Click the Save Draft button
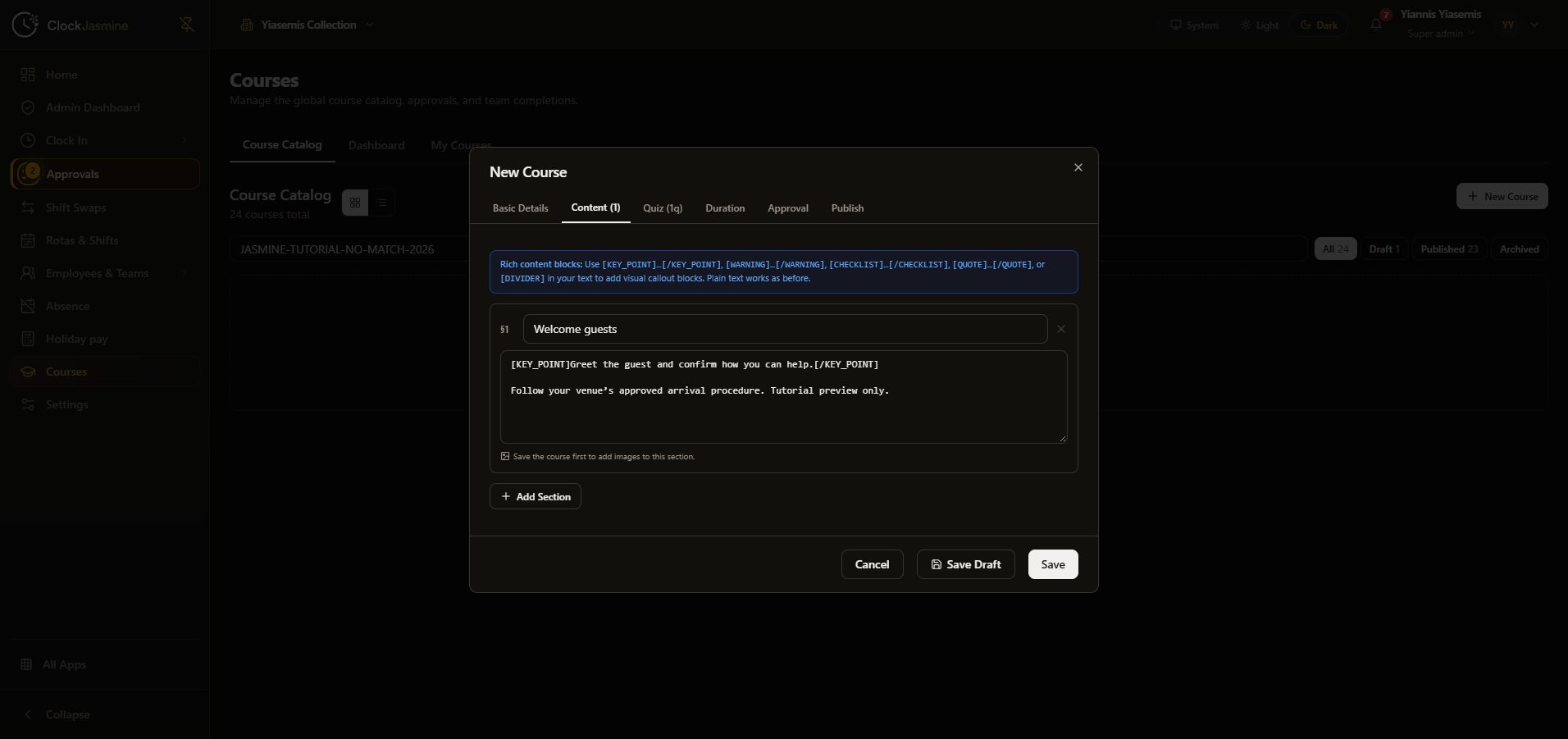Image resolution: width=1568 pixels, height=739 pixels. [x=966, y=564]
